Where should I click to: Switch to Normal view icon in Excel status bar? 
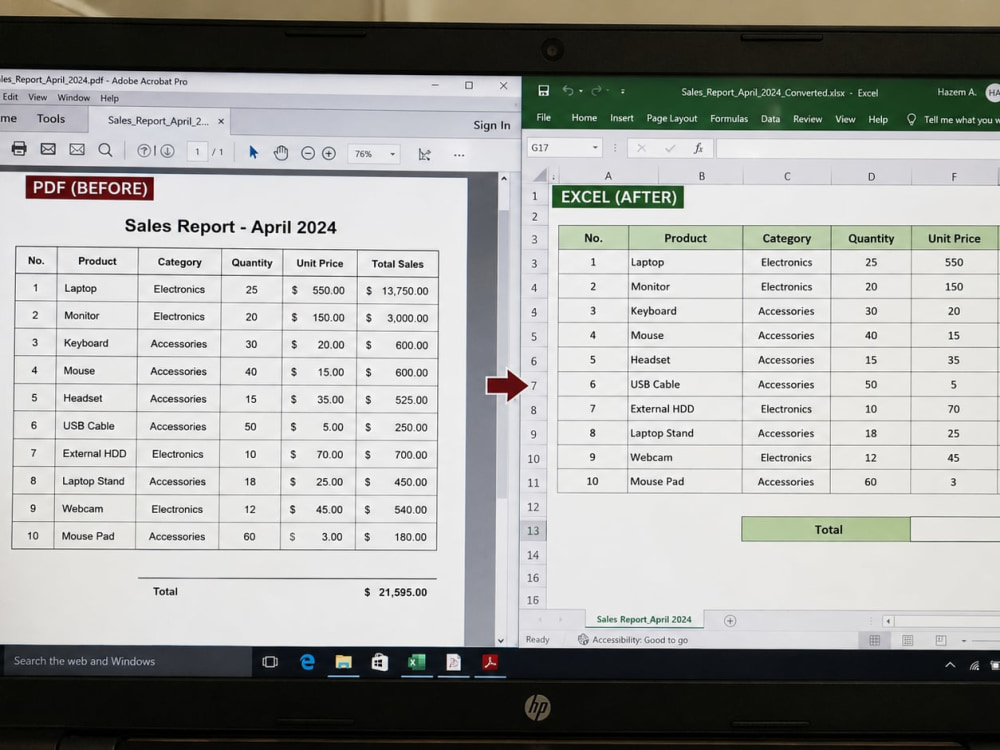point(874,640)
